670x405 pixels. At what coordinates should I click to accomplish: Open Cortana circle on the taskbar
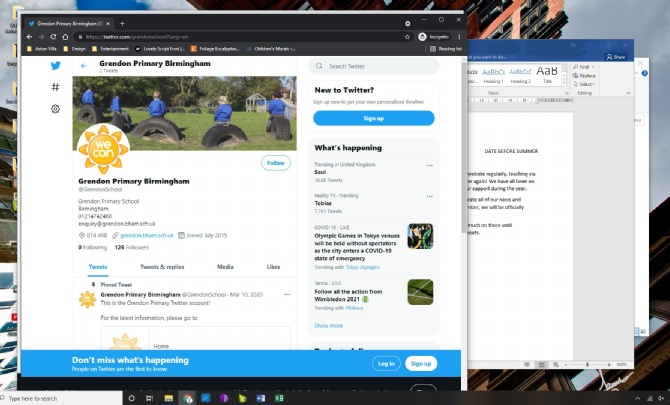[132, 398]
